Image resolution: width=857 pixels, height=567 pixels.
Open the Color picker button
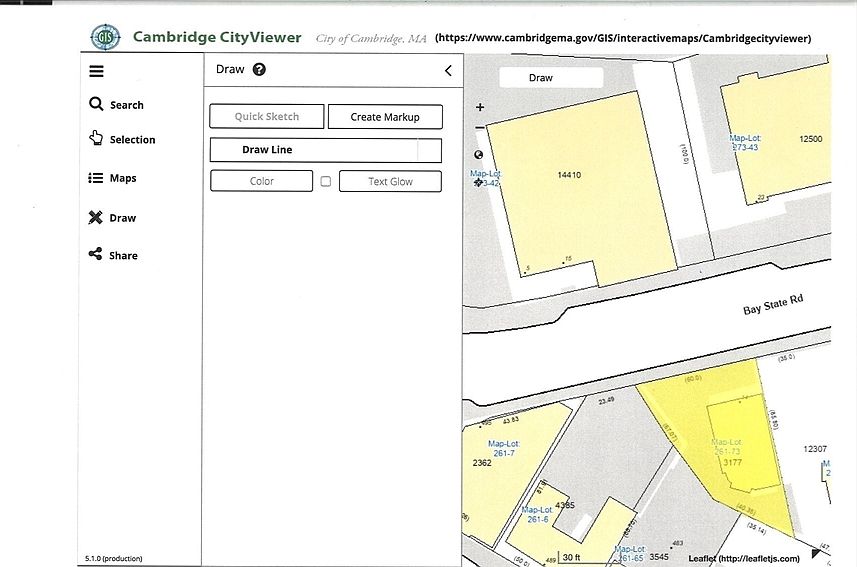coord(261,181)
